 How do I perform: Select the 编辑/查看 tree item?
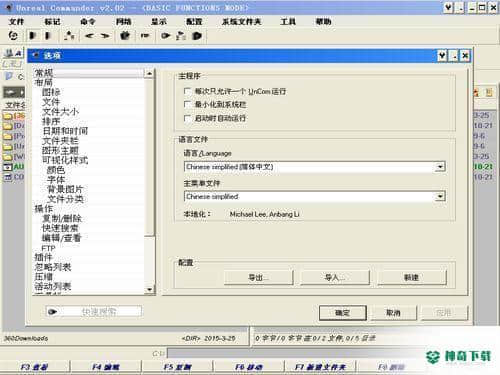[x=62, y=238]
